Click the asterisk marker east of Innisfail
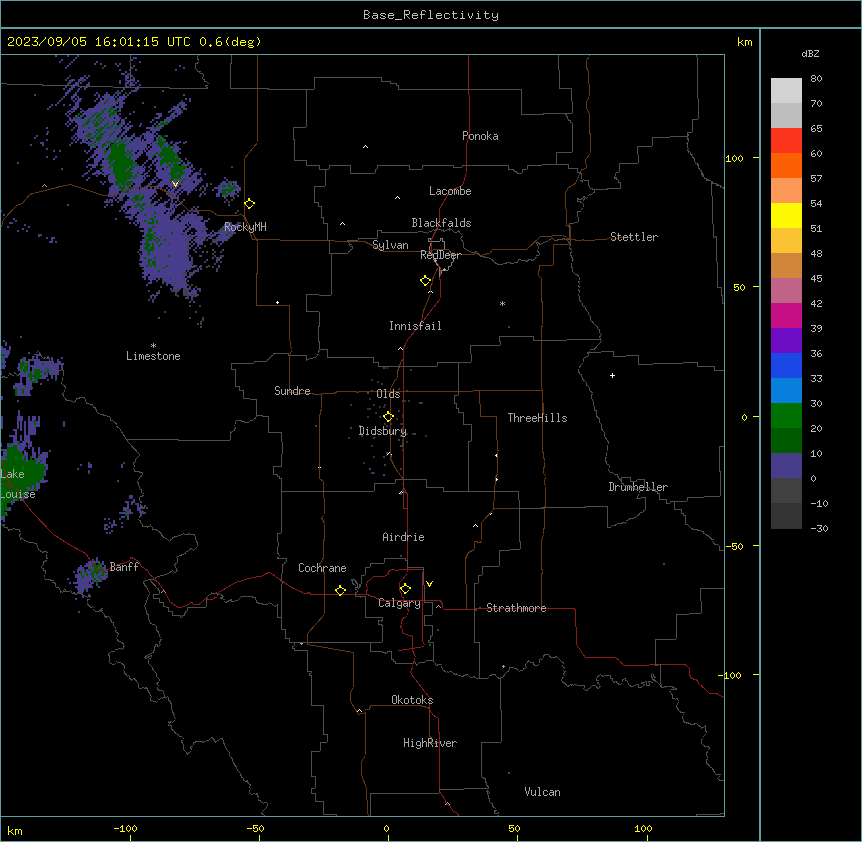This screenshot has height=842, width=862. pyautogui.click(x=502, y=303)
